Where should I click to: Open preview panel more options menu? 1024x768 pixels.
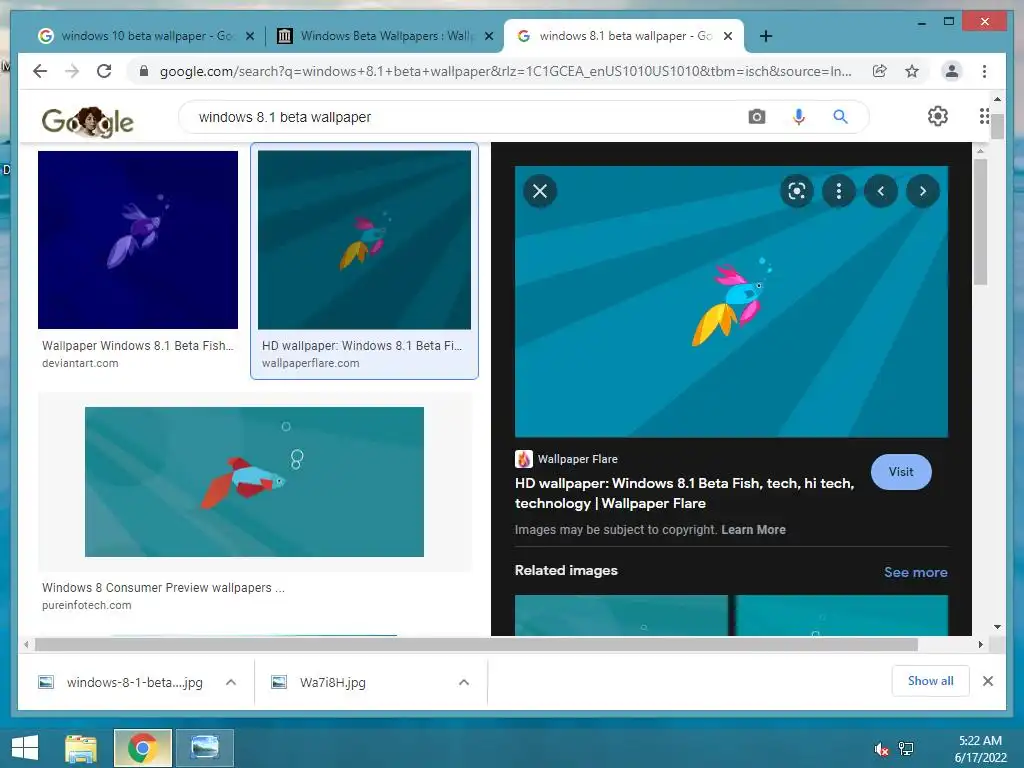(x=839, y=191)
